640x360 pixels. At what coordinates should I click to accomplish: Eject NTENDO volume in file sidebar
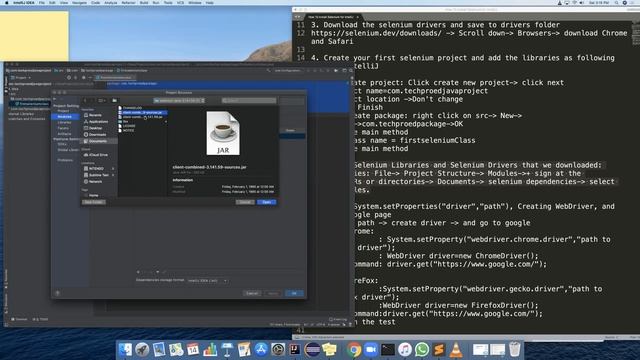pos(113,169)
